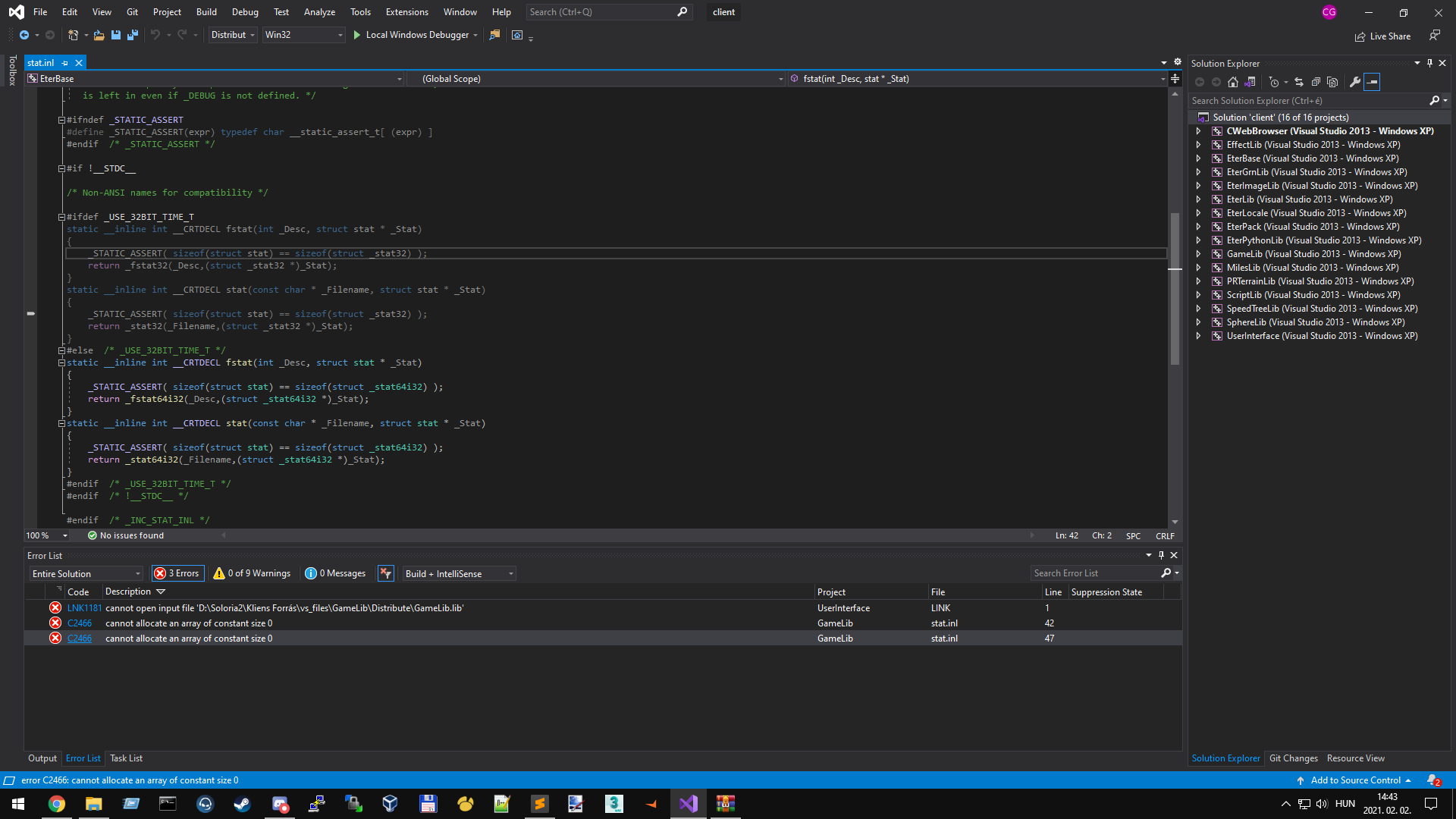Pin the stat.inl tab
This screenshot has width=1456, height=819.
pos(65,63)
